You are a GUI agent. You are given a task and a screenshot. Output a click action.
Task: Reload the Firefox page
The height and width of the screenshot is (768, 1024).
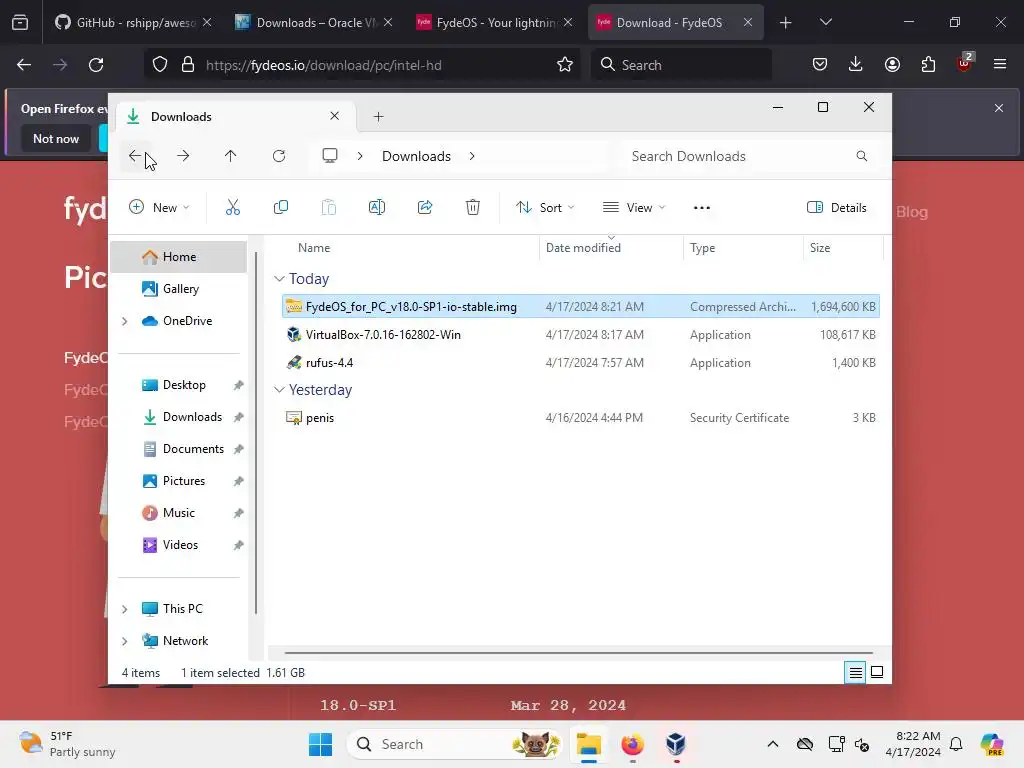point(96,65)
